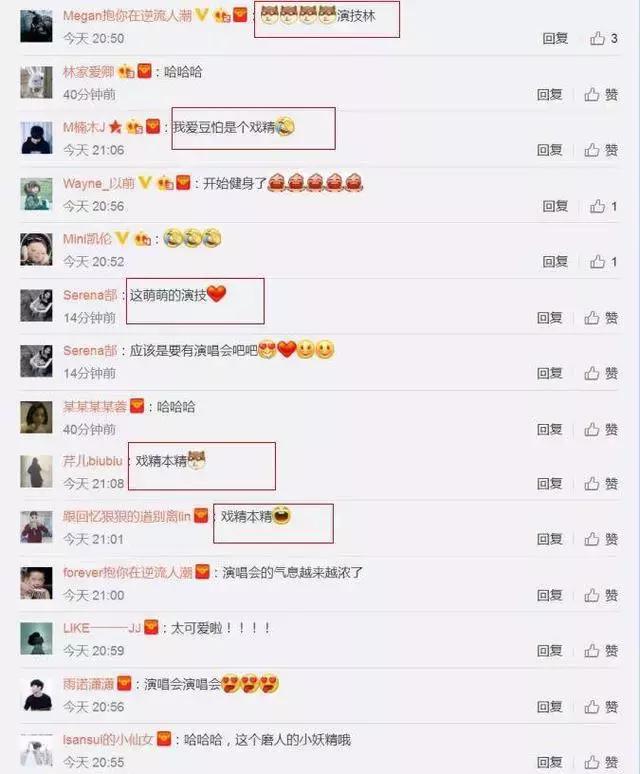Like the 太可爱啦 comment by LIKE——JJ
This screenshot has height=774, width=640.
[x=592, y=651]
